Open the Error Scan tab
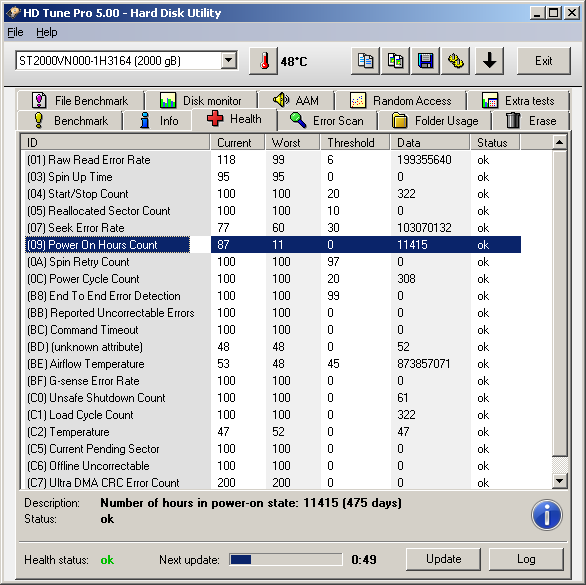Screen dimensions: 586x585 (327, 121)
